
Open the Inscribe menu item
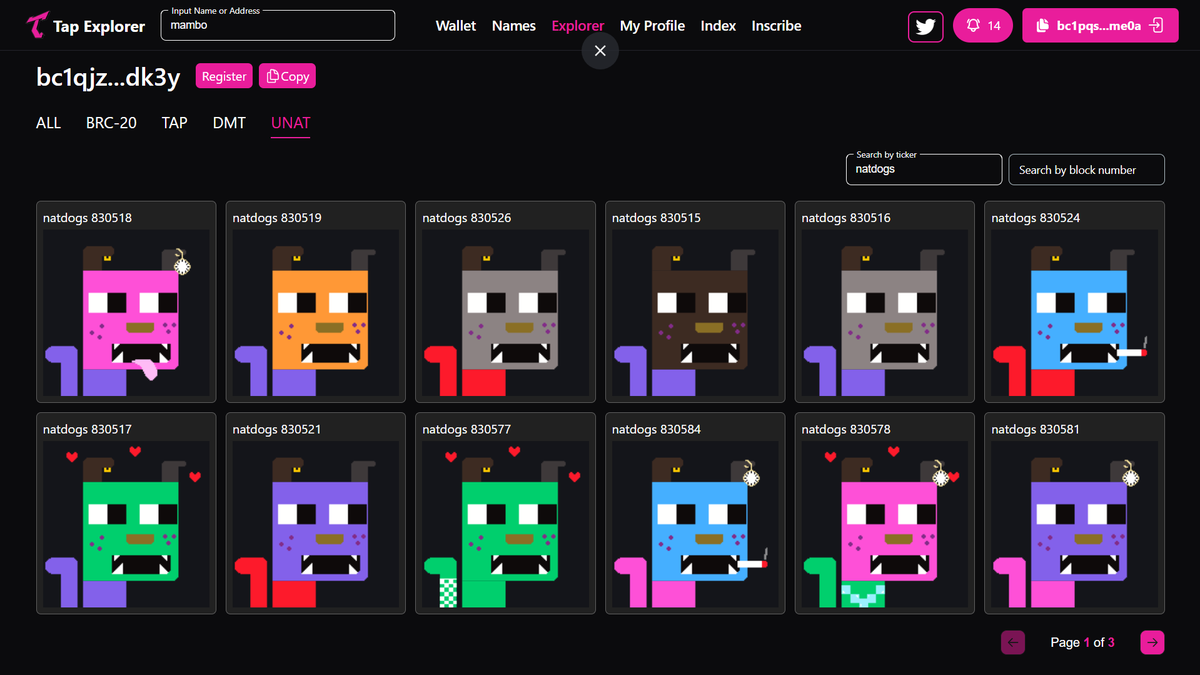tap(777, 26)
